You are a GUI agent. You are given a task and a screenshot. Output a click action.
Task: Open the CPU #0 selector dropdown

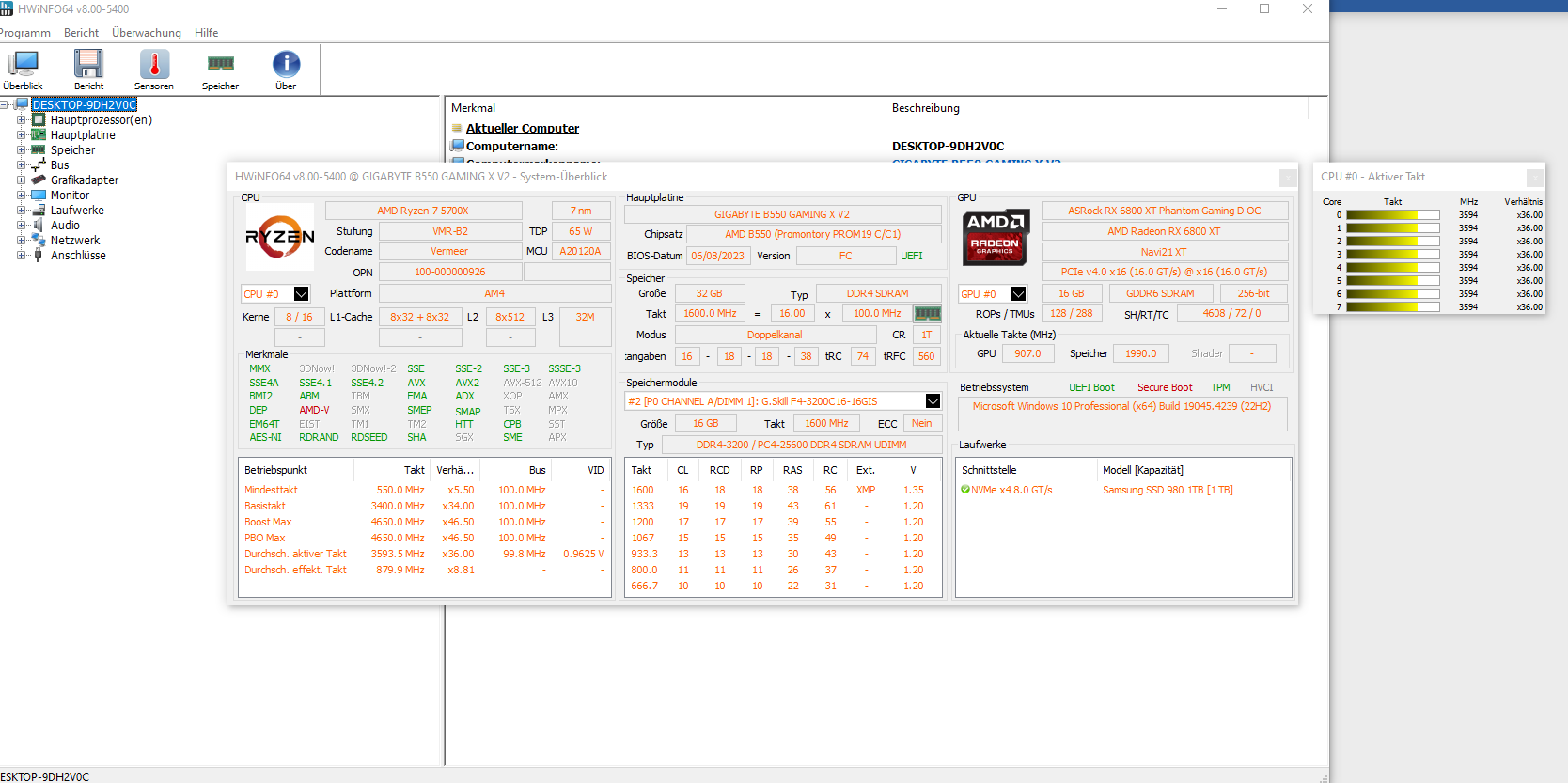[301, 294]
